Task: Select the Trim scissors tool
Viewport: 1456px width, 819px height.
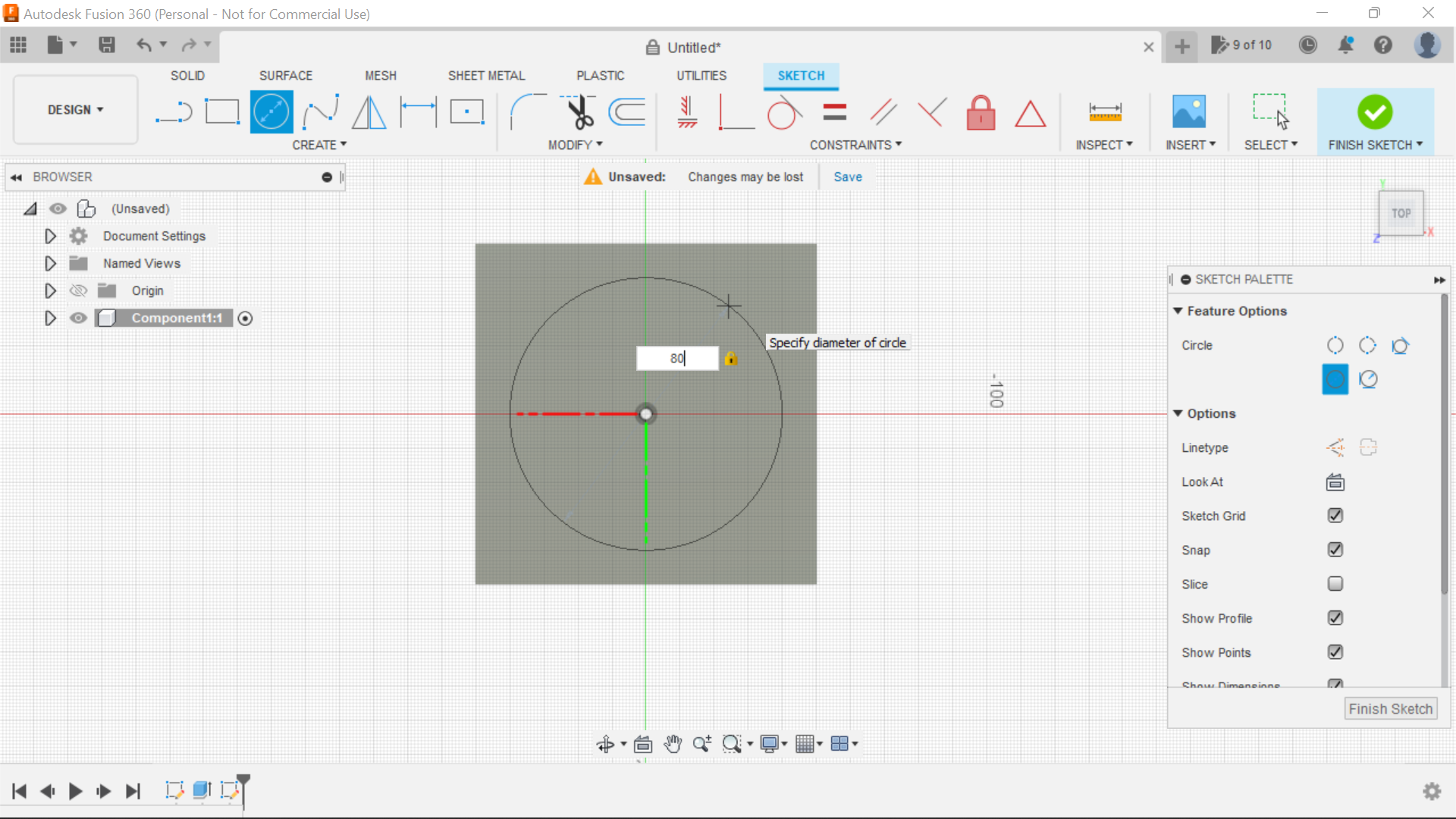Action: [x=579, y=112]
